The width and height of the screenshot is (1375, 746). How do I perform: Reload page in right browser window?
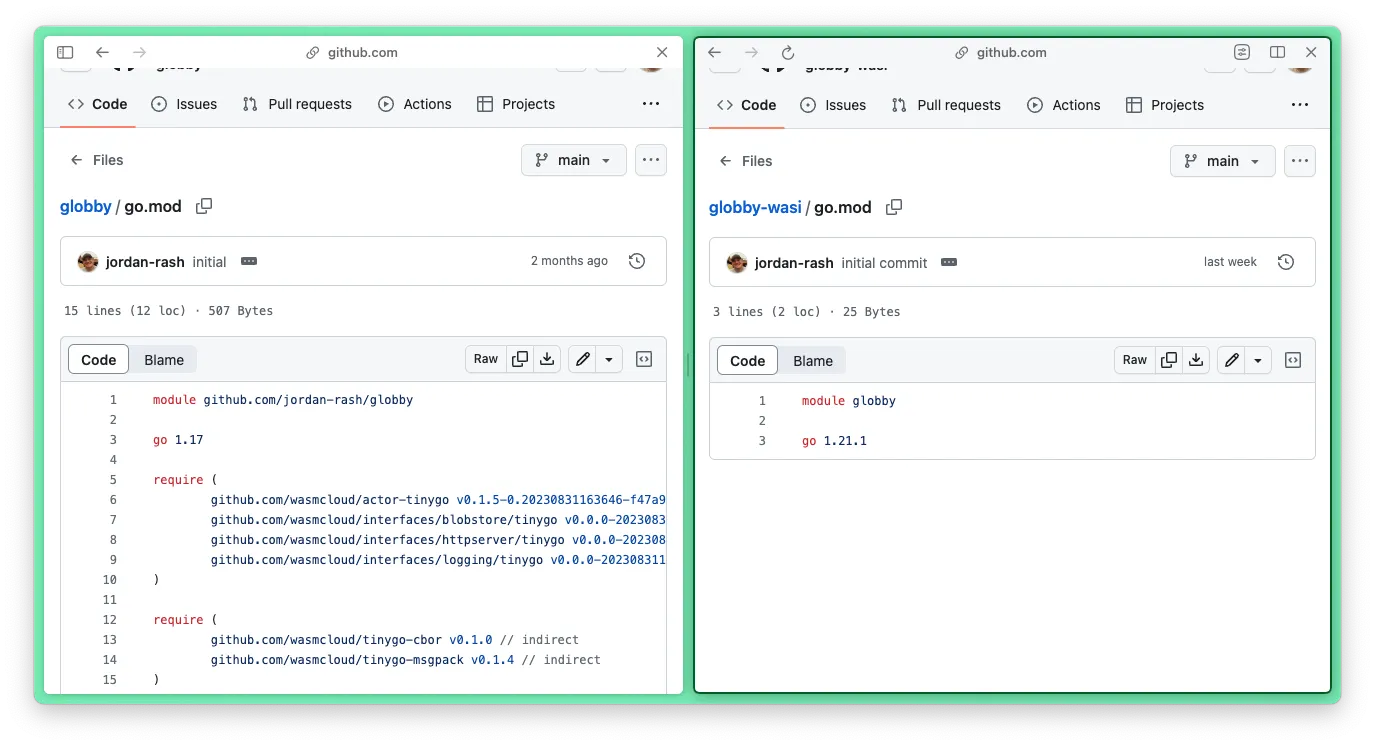coord(788,52)
